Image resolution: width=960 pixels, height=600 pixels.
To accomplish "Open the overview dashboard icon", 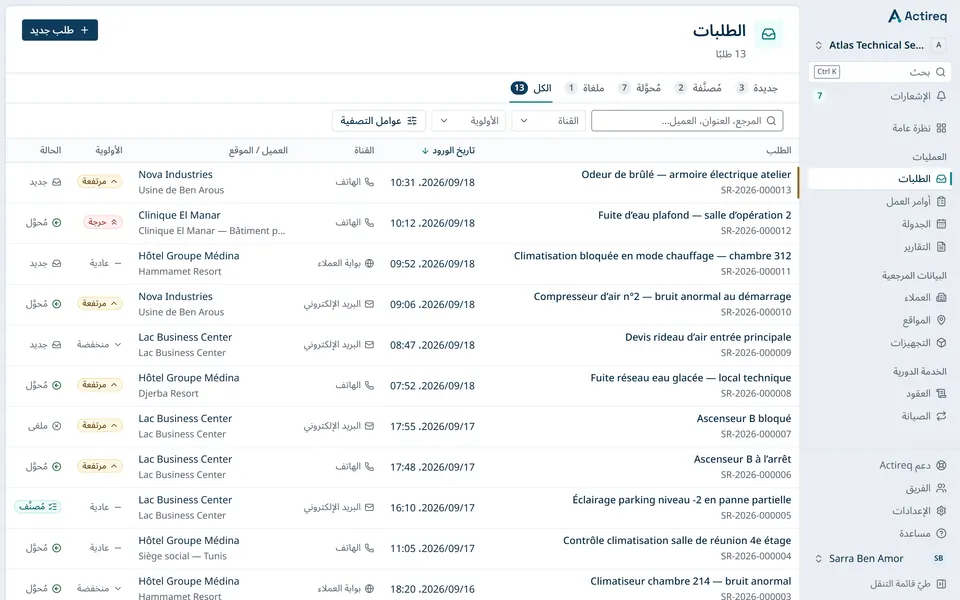I will point(941,128).
